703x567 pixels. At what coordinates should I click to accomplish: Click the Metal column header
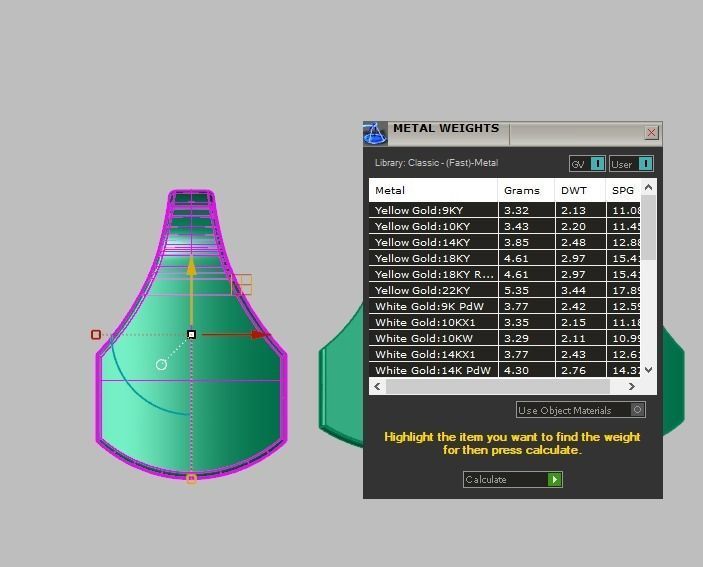432,190
